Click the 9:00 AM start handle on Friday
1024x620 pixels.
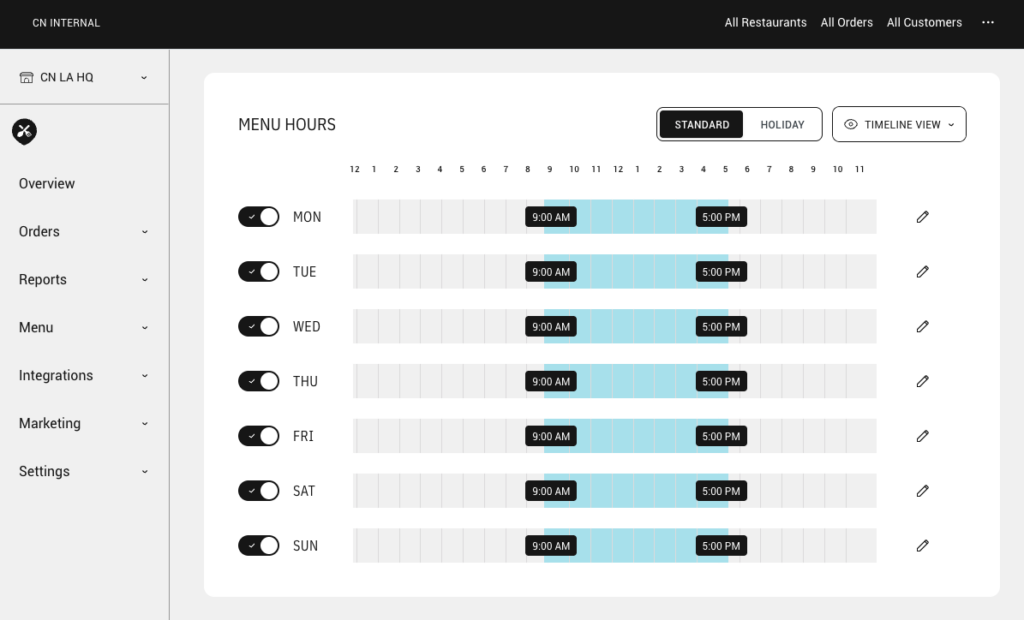[551, 436]
